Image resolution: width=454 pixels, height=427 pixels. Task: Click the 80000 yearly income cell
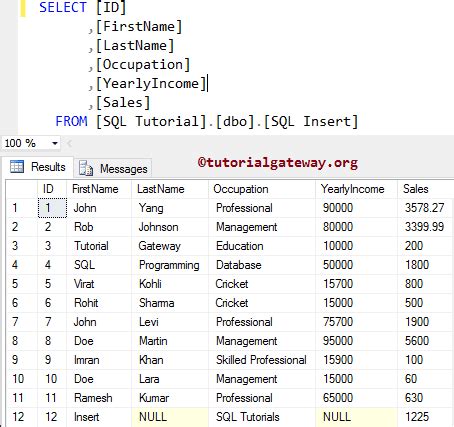click(x=356, y=227)
